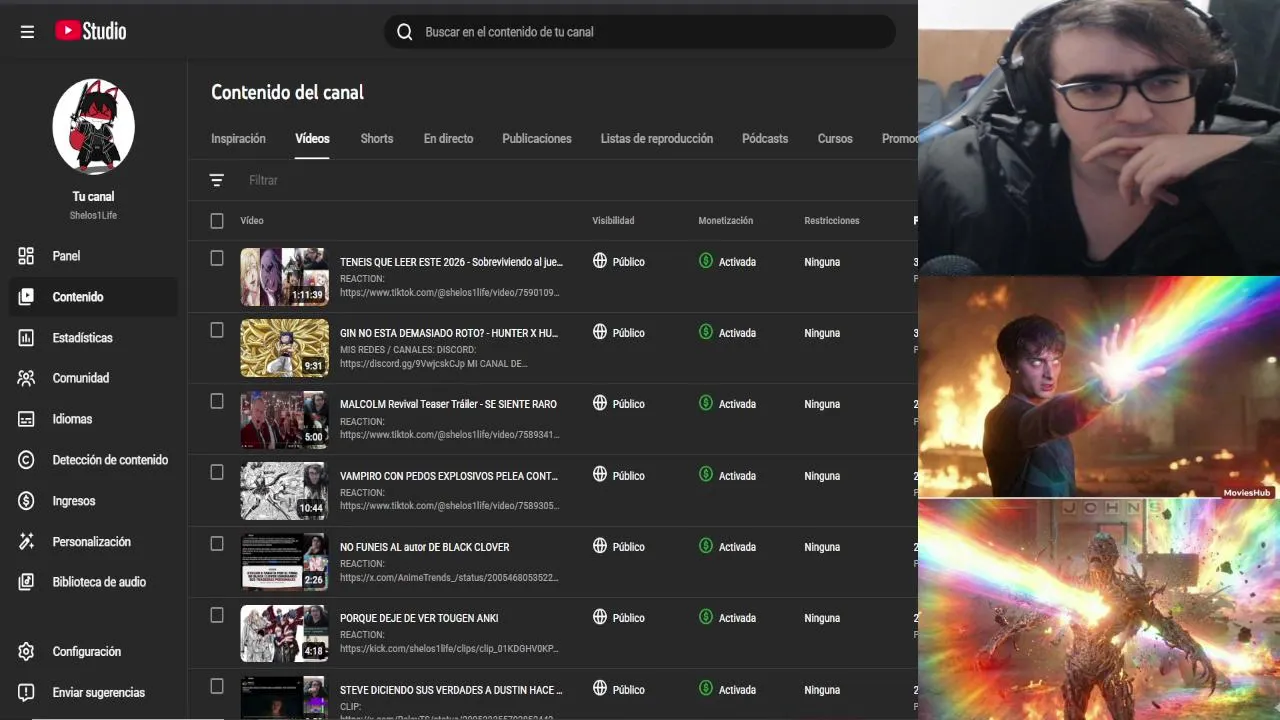
Task: Click the Monetización column header
Action: (x=725, y=221)
